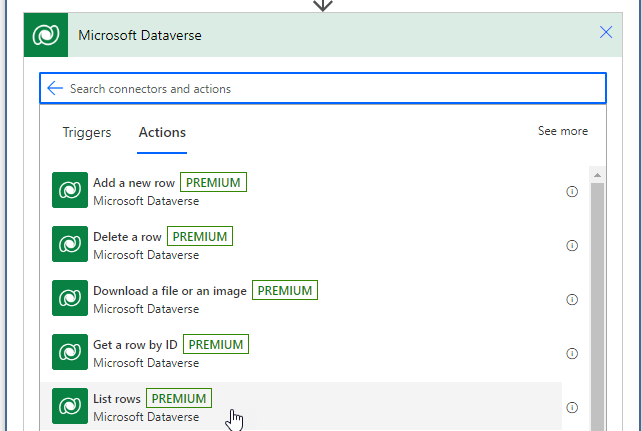Show info for Add a new row

tap(572, 192)
